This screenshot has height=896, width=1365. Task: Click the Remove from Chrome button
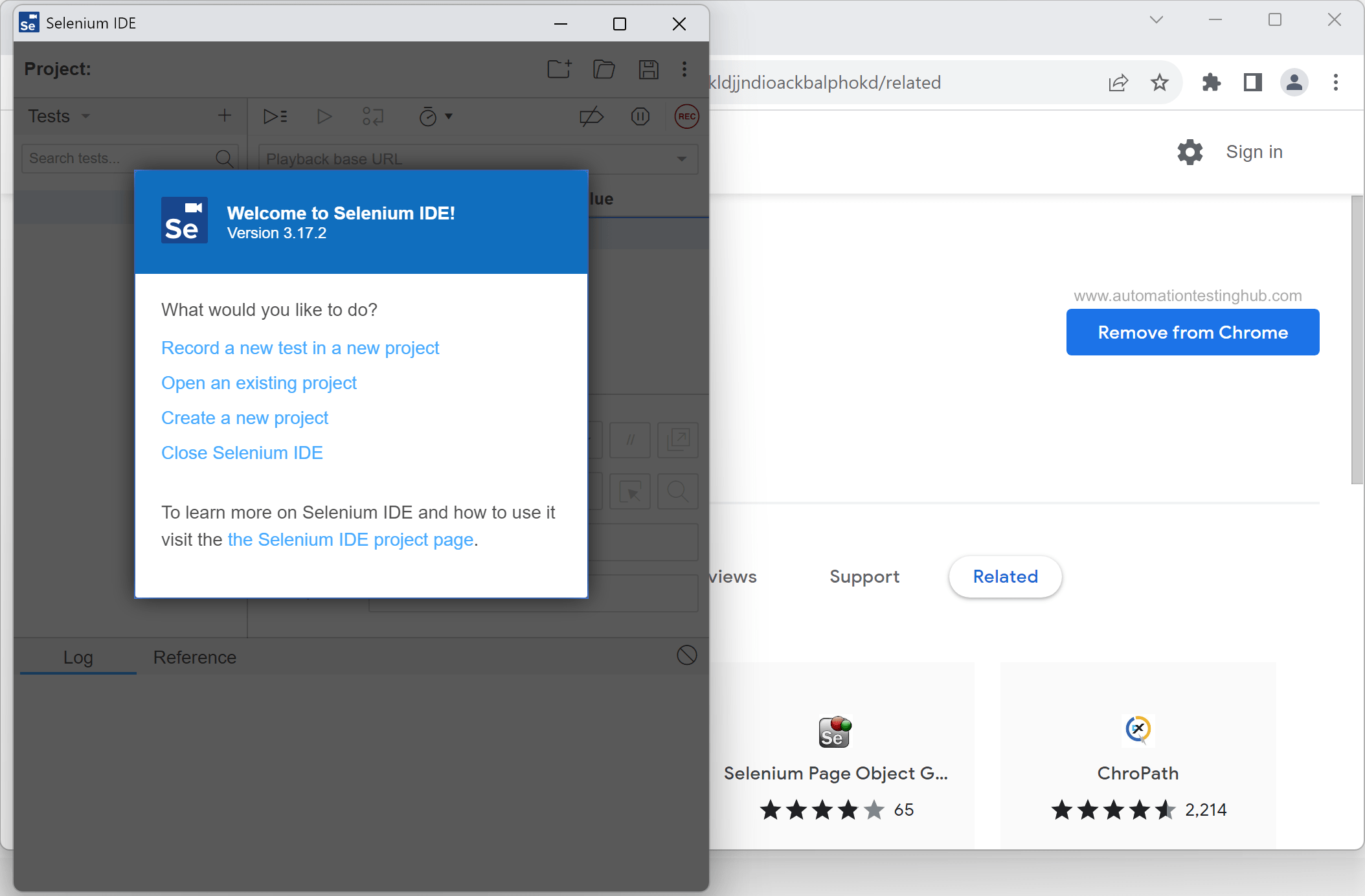tap(1192, 332)
